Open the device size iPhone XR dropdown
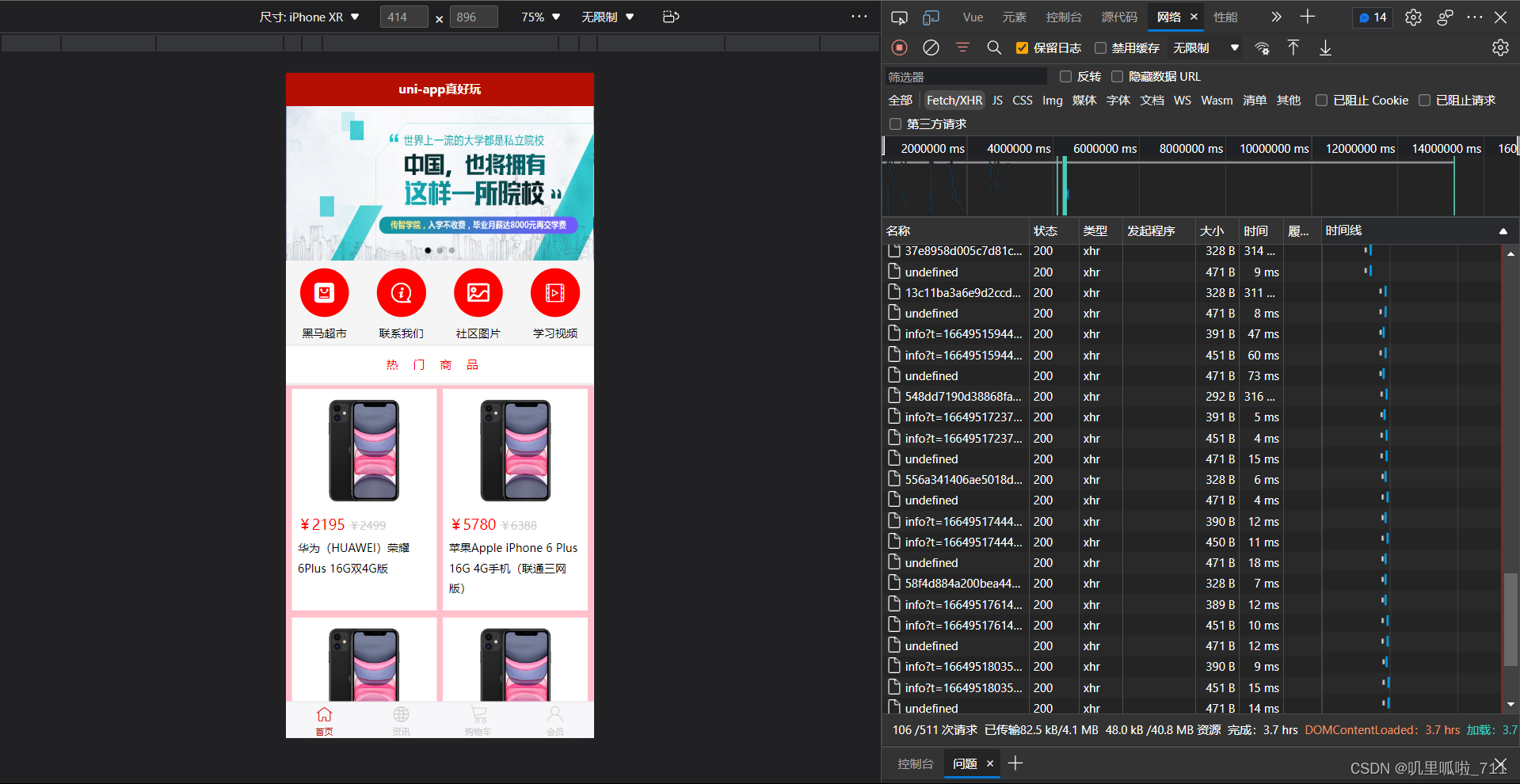Image resolution: width=1520 pixels, height=784 pixels. 310,17
